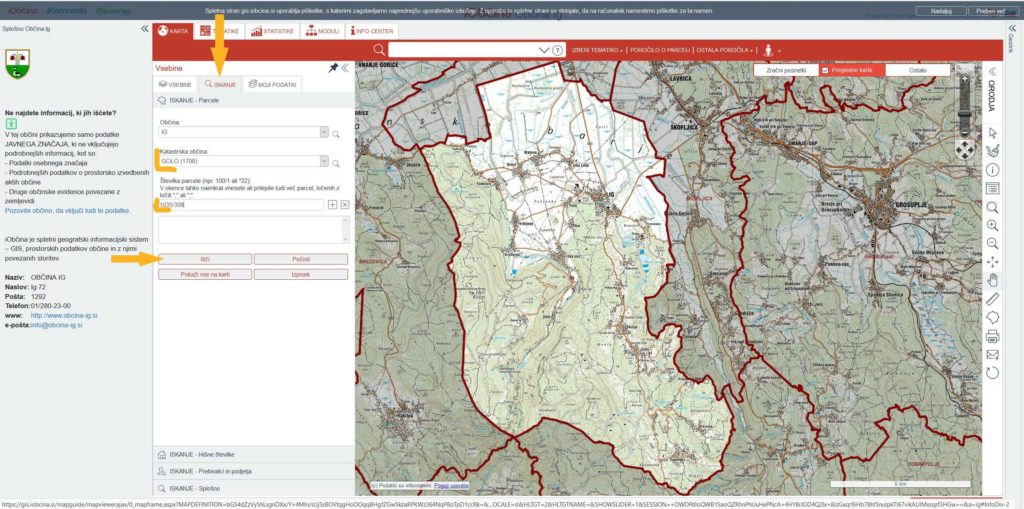
Task: Select the Ostalo map layer option
Action: coord(917,71)
